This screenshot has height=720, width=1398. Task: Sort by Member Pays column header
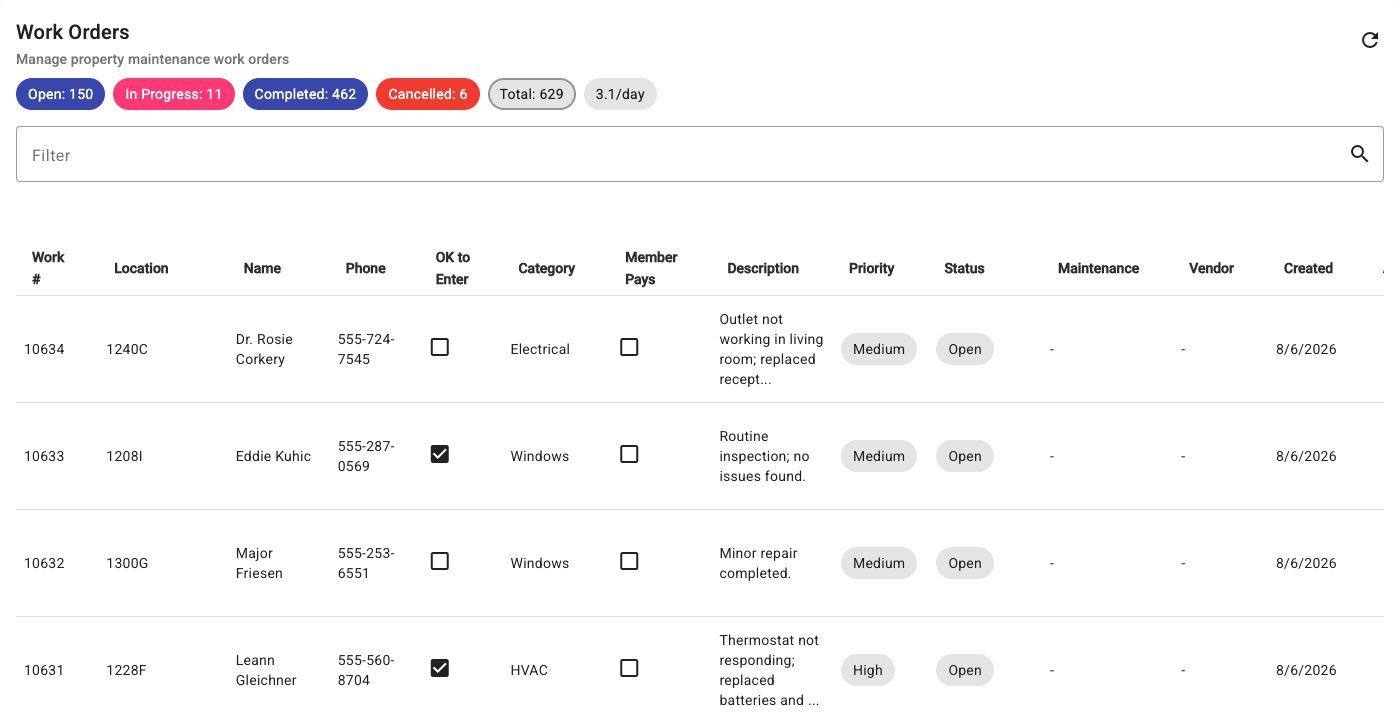651,268
